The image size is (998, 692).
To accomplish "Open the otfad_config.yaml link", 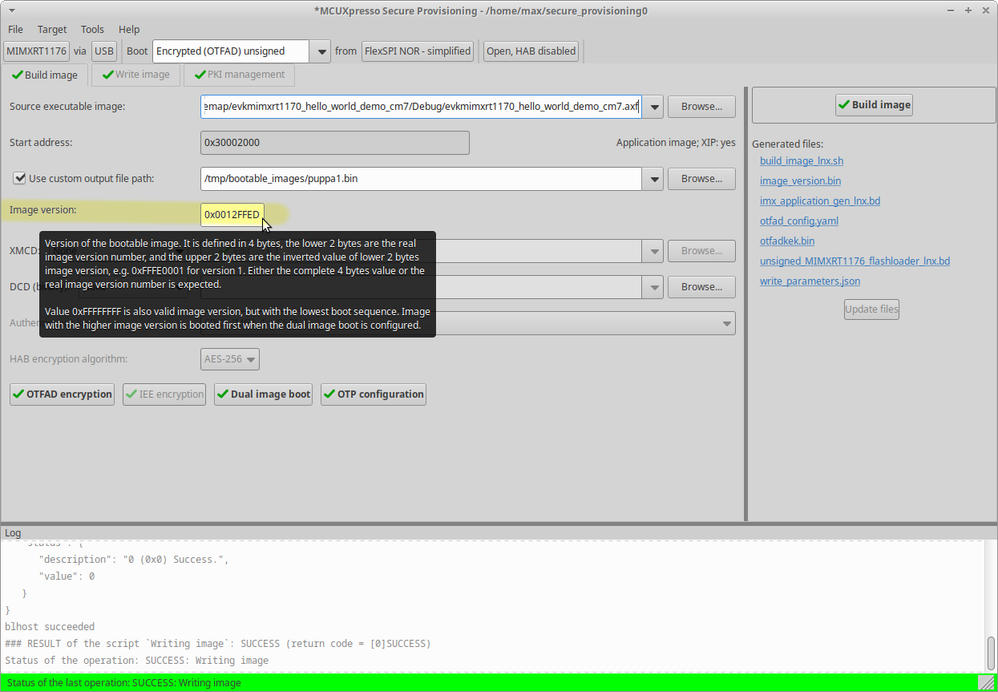I will tap(799, 221).
